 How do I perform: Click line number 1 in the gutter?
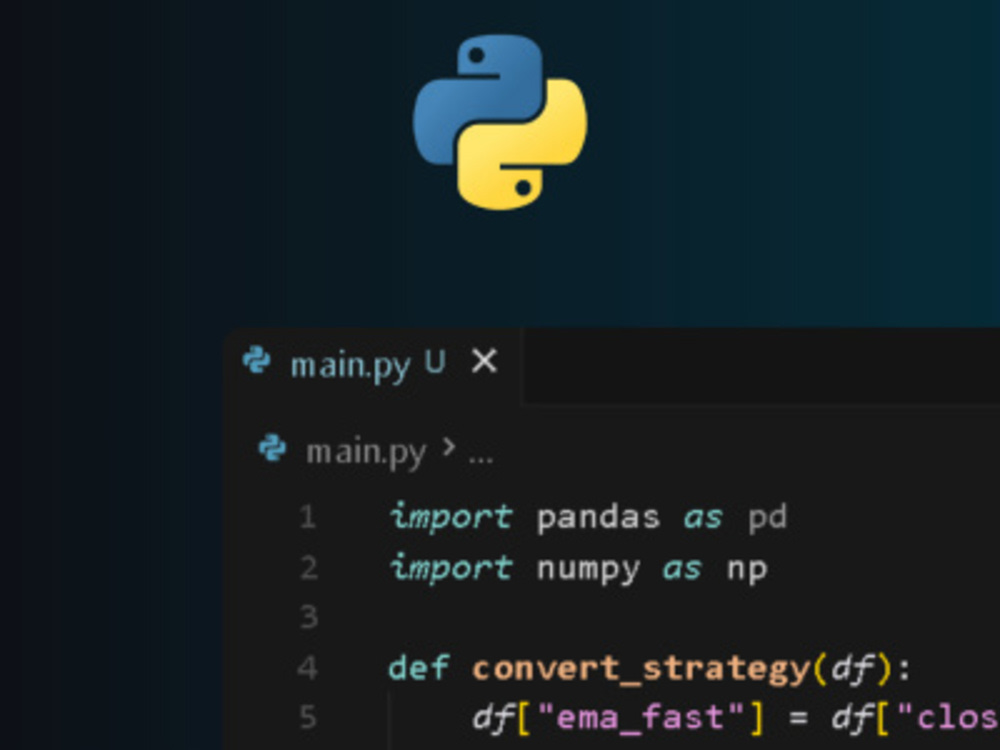point(307,517)
